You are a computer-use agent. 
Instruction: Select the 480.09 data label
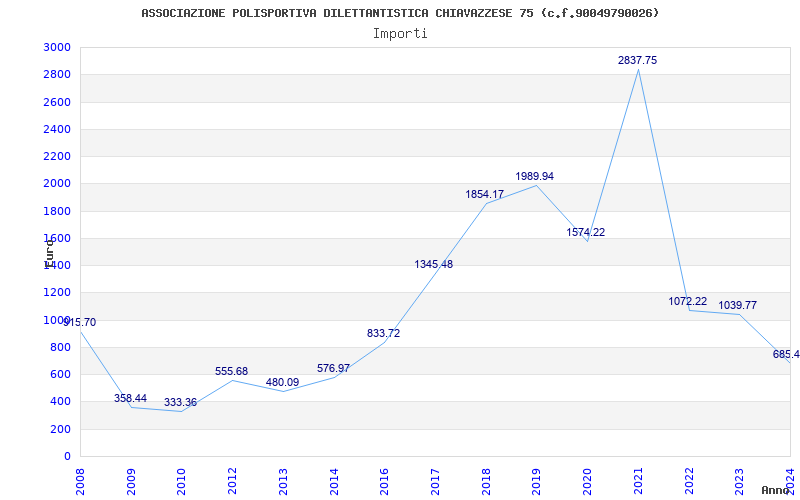[282, 383]
